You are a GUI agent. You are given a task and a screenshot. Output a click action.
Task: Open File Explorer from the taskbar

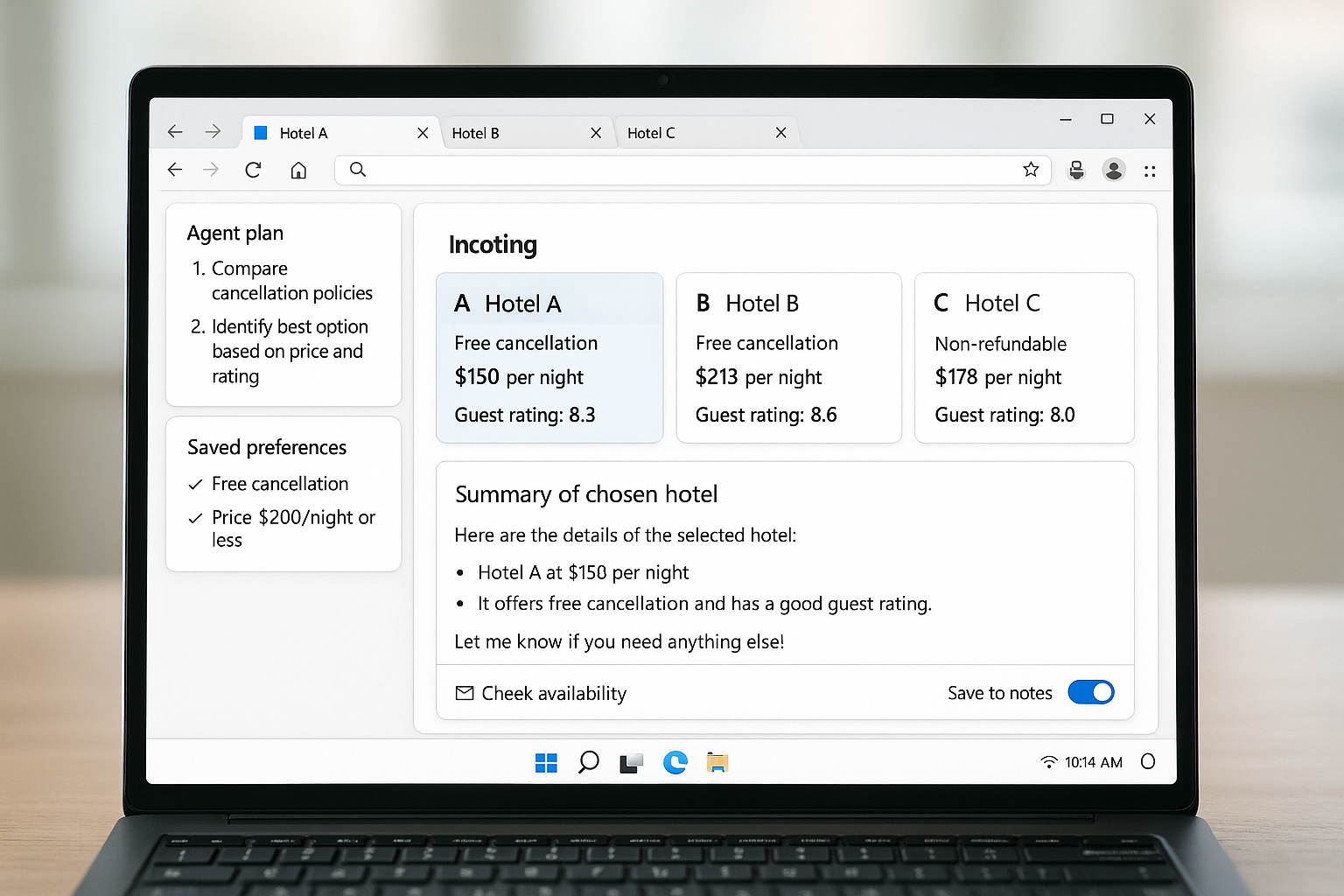click(x=717, y=763)
